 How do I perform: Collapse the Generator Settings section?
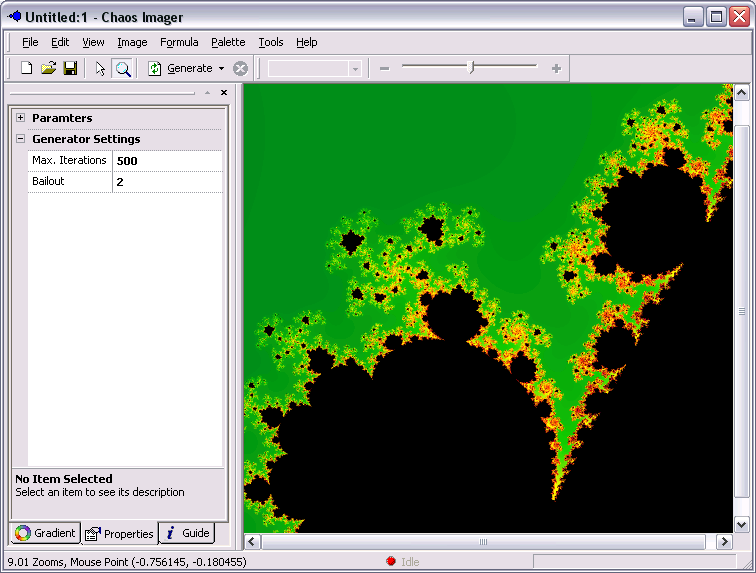(x=20, y=139)
